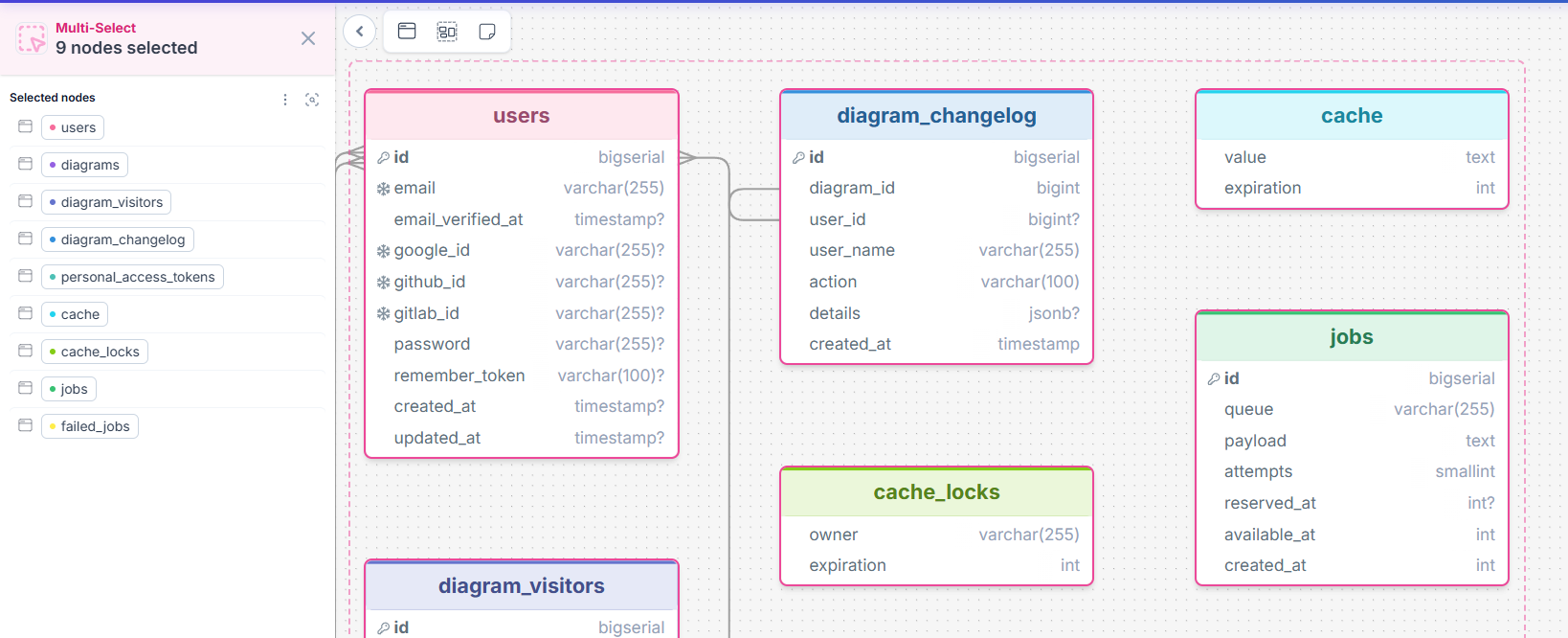Select the diagrams chip in the selected nodes

tap(84, 165)
